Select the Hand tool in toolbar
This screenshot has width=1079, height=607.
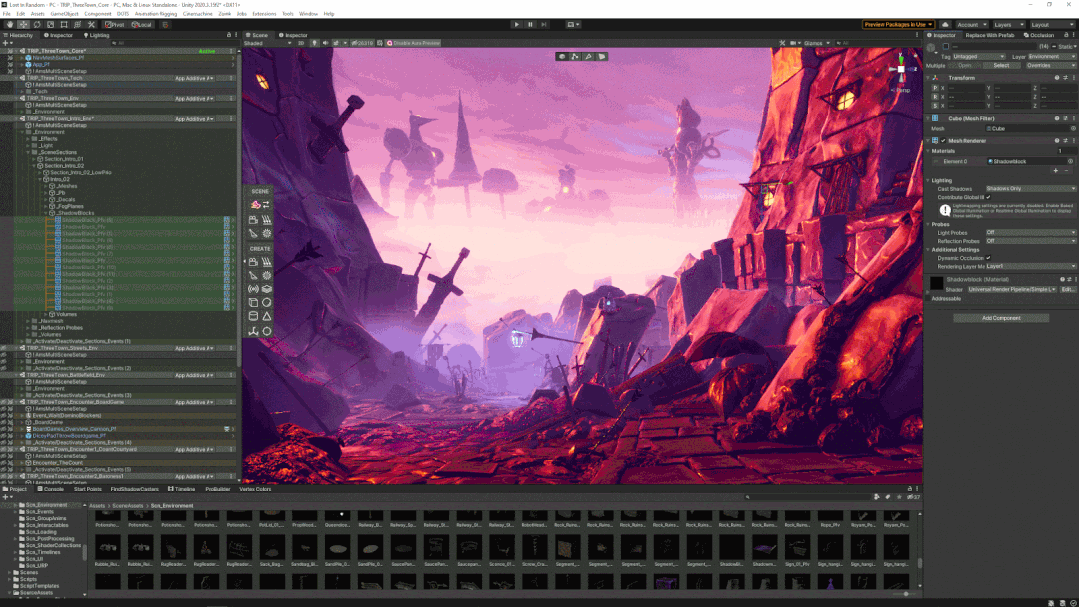[10, 25]
